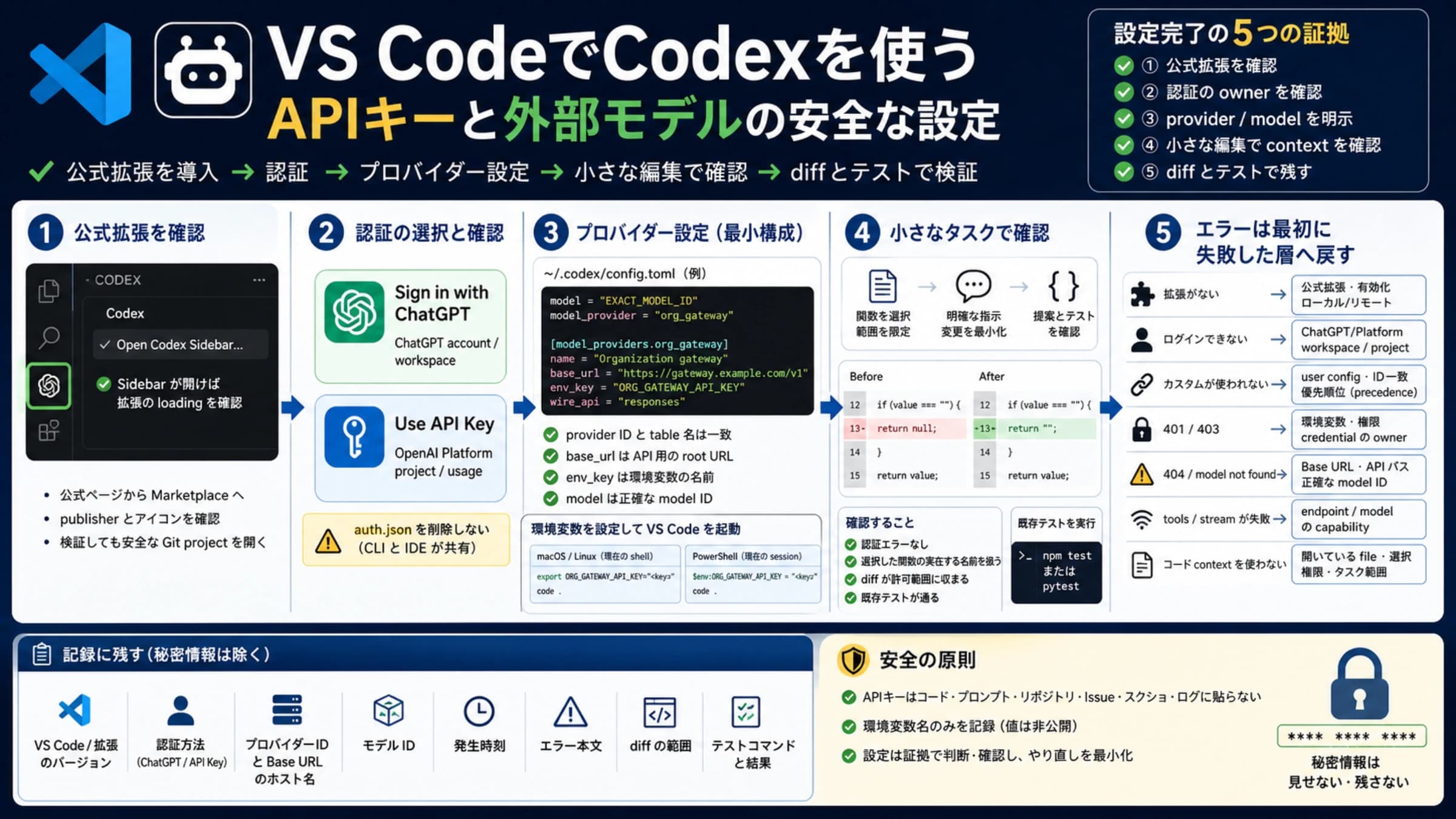
Task: Click the removed line 'return null;' in Before
Action: pyautogui.click(x=905, y=428)
